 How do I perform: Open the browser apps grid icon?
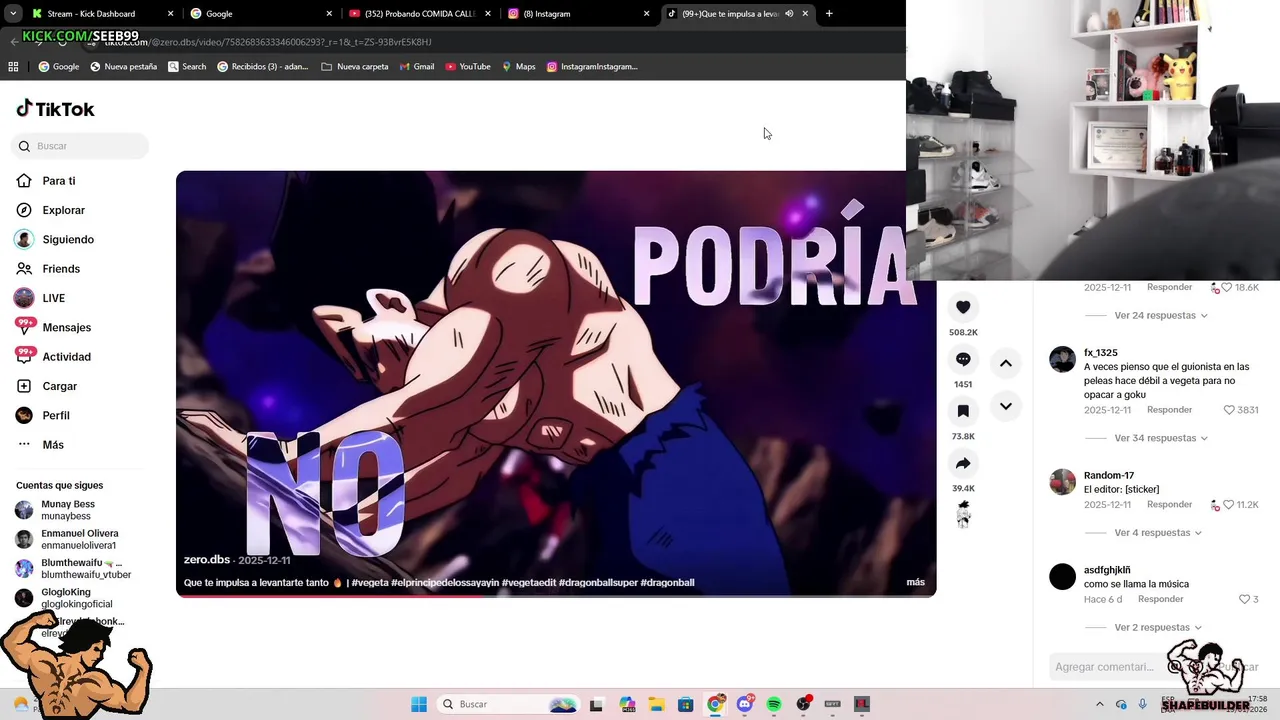[x=13, y=67]
